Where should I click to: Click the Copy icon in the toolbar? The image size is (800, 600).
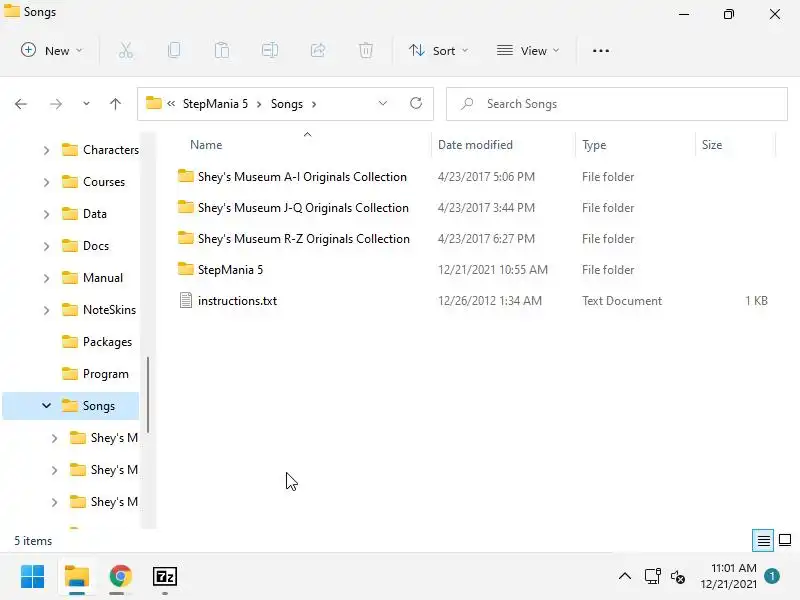[174, 51]
